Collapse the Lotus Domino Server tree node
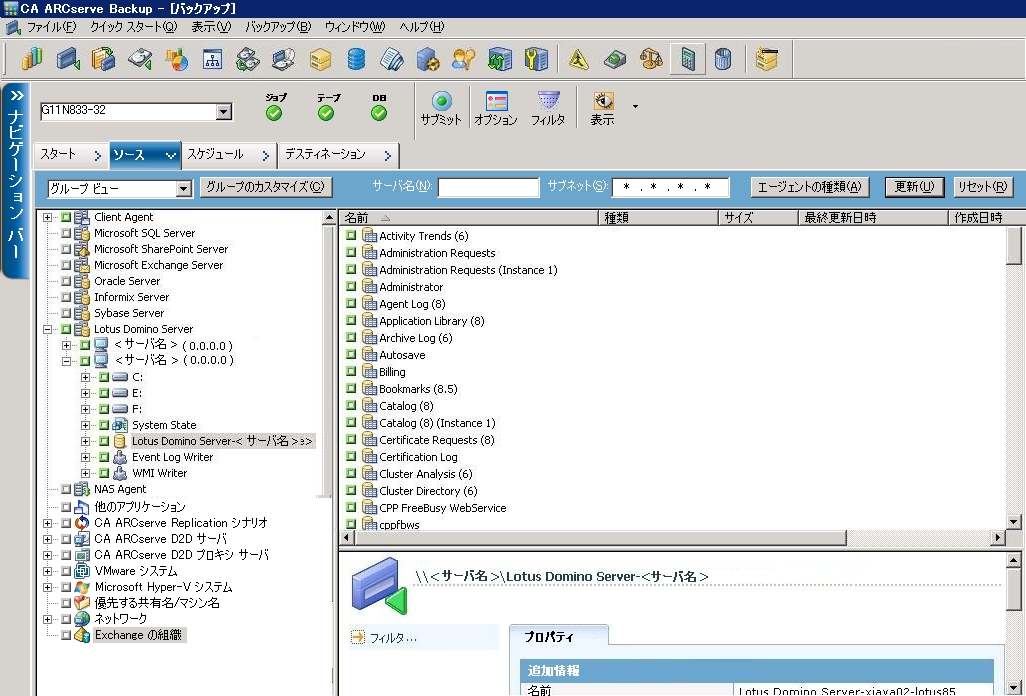1026x696 pixels. click(x=48, y=329)
